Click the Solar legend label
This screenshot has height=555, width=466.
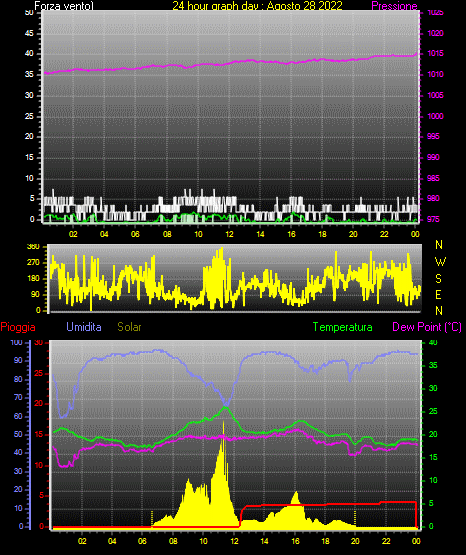[x=129, y=327]
